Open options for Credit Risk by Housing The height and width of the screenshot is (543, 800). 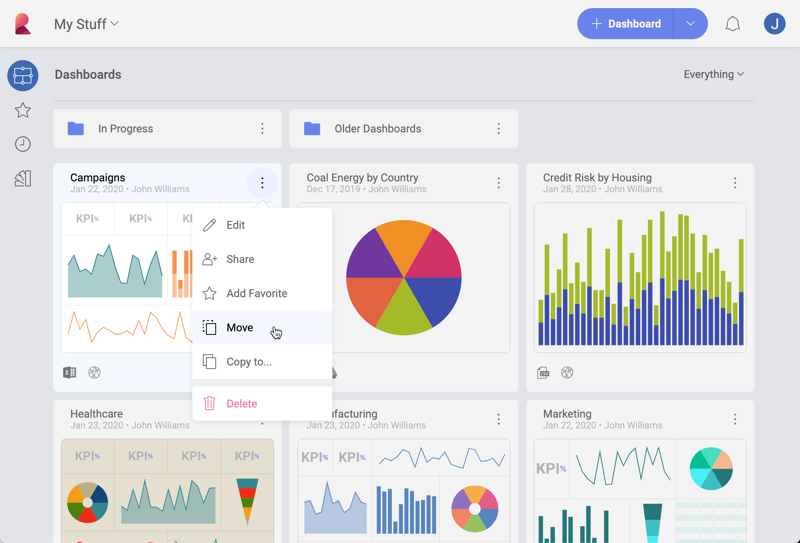click(x=735, y=183)
